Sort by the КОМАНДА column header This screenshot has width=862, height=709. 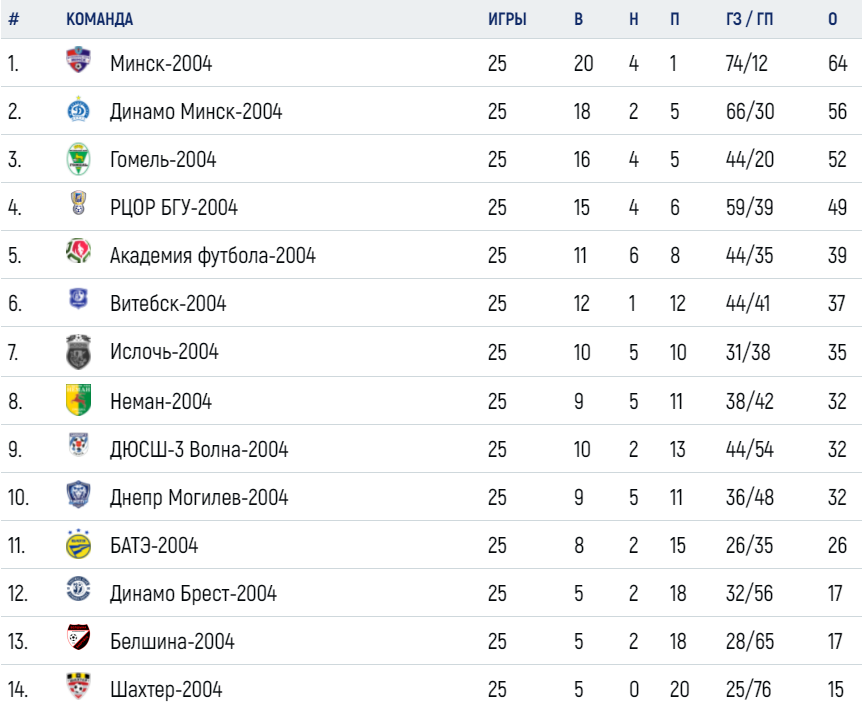(100, 19)
